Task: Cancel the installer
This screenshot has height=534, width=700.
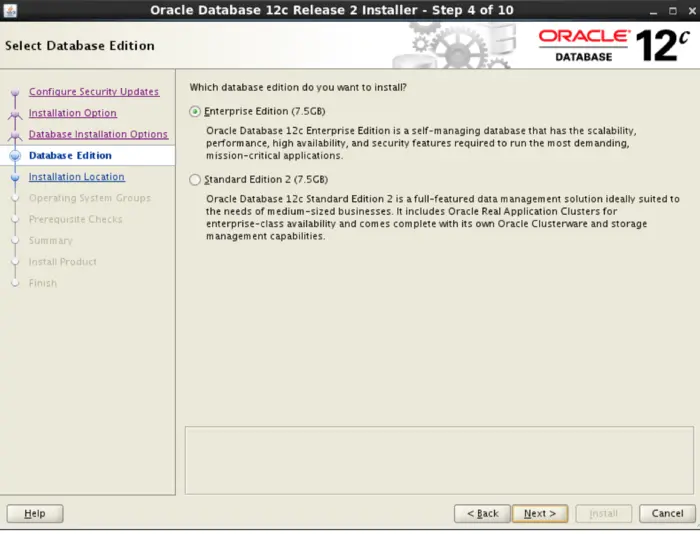Action: (667, 513)
